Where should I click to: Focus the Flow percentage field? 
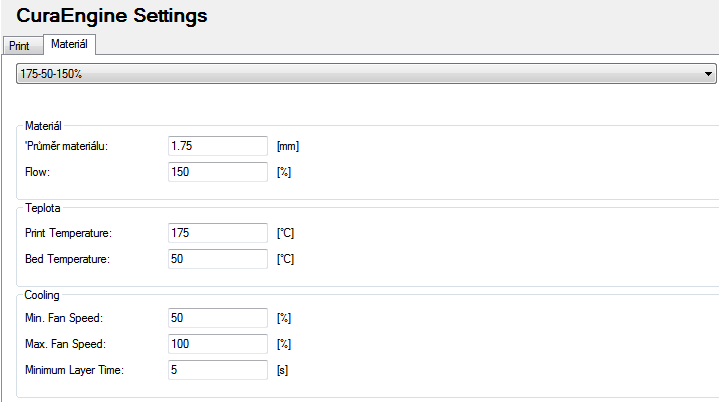pos(219,172)
